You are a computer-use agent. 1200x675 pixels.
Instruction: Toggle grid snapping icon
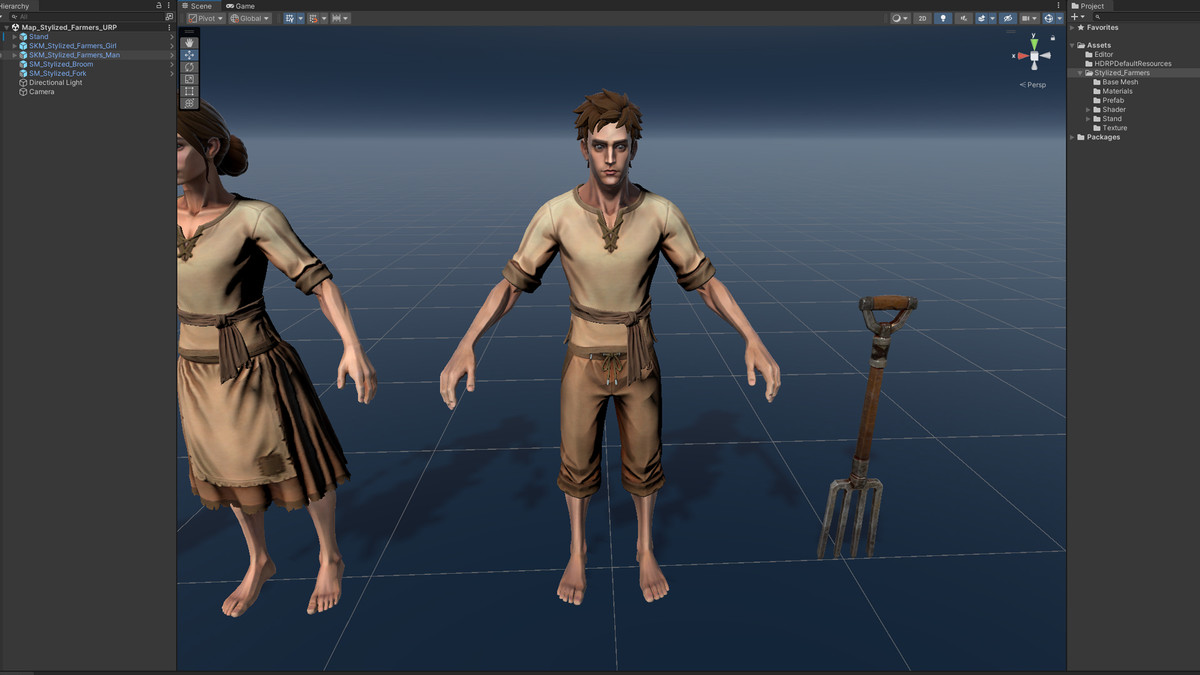313,18
